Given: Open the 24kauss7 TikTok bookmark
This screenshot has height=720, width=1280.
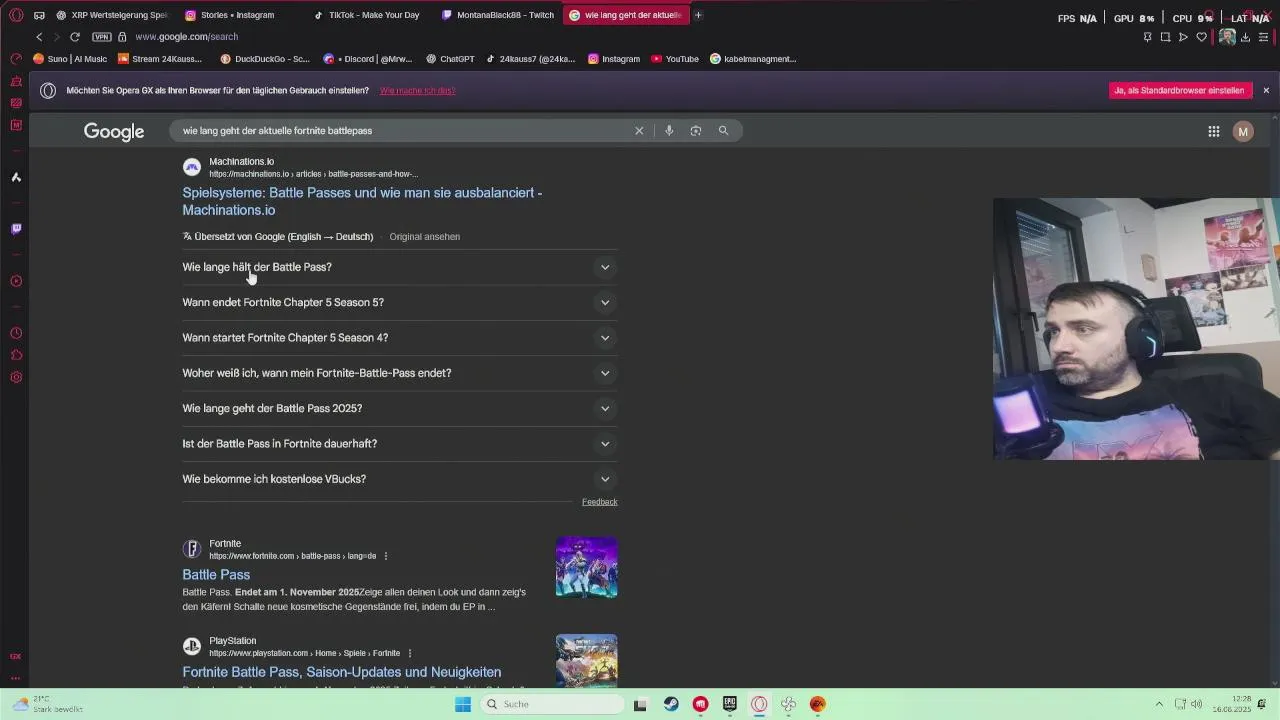Looking at the screenshot, I should tap(531, 59).
